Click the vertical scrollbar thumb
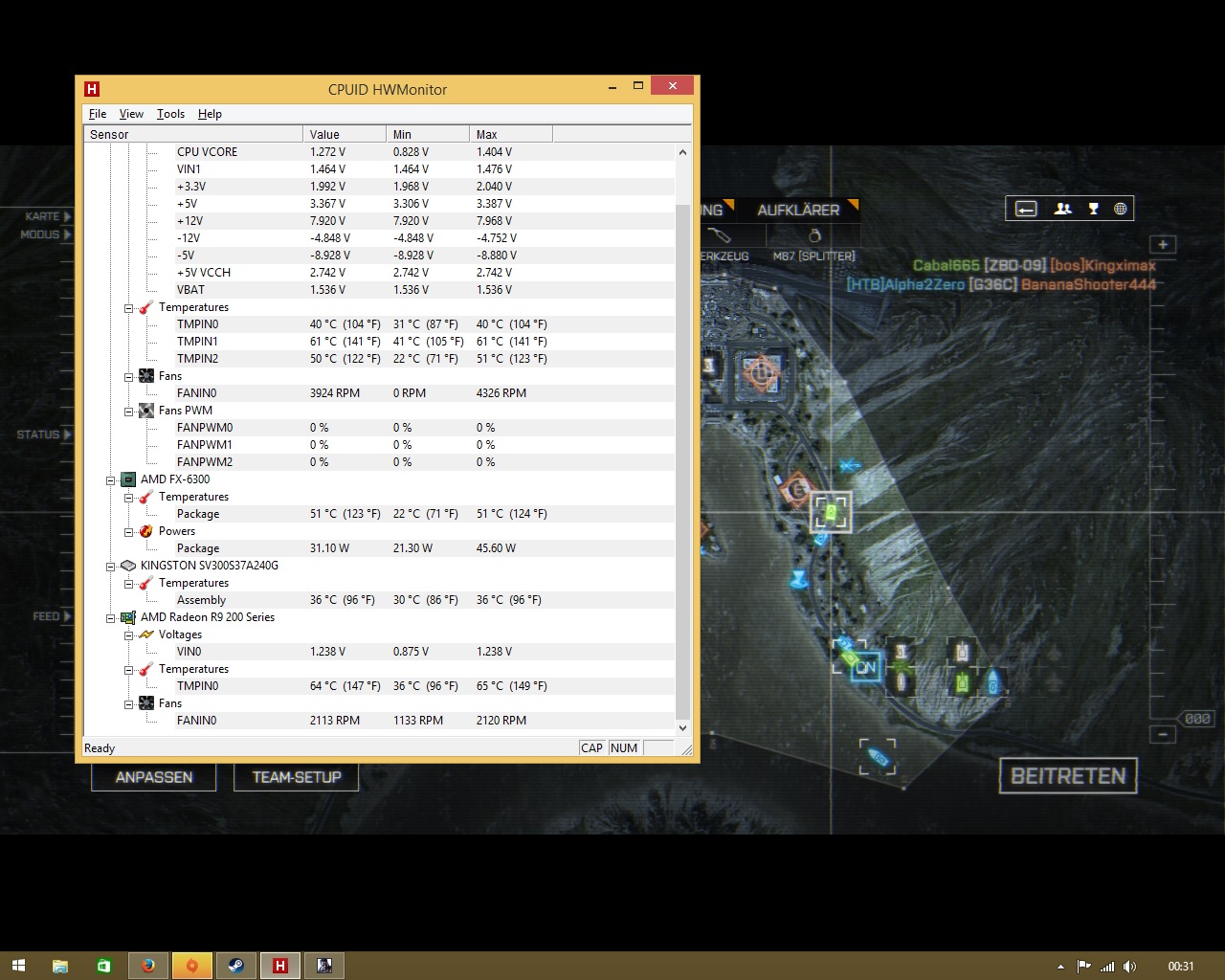This screenshot has width=1225, height=980. (x=682, y=461)
